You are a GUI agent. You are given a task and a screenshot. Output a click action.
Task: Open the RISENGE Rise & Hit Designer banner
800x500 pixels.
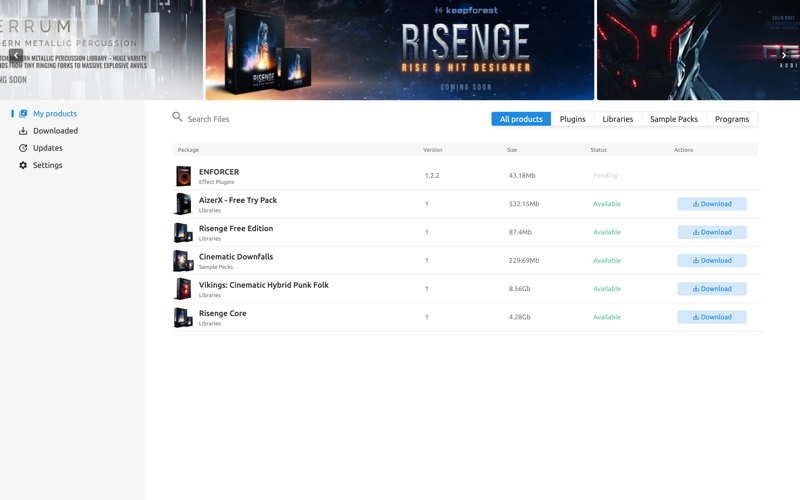coord(399,49)
